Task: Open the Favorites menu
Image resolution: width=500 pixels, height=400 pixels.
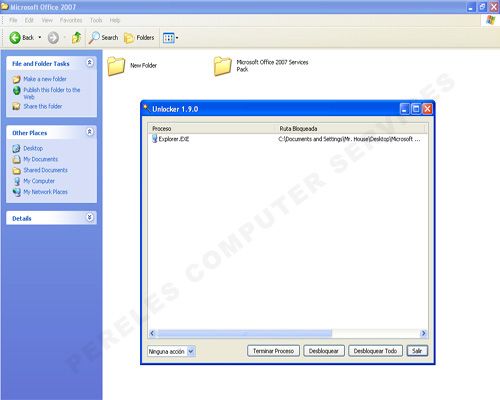Action: coord(71,20)
